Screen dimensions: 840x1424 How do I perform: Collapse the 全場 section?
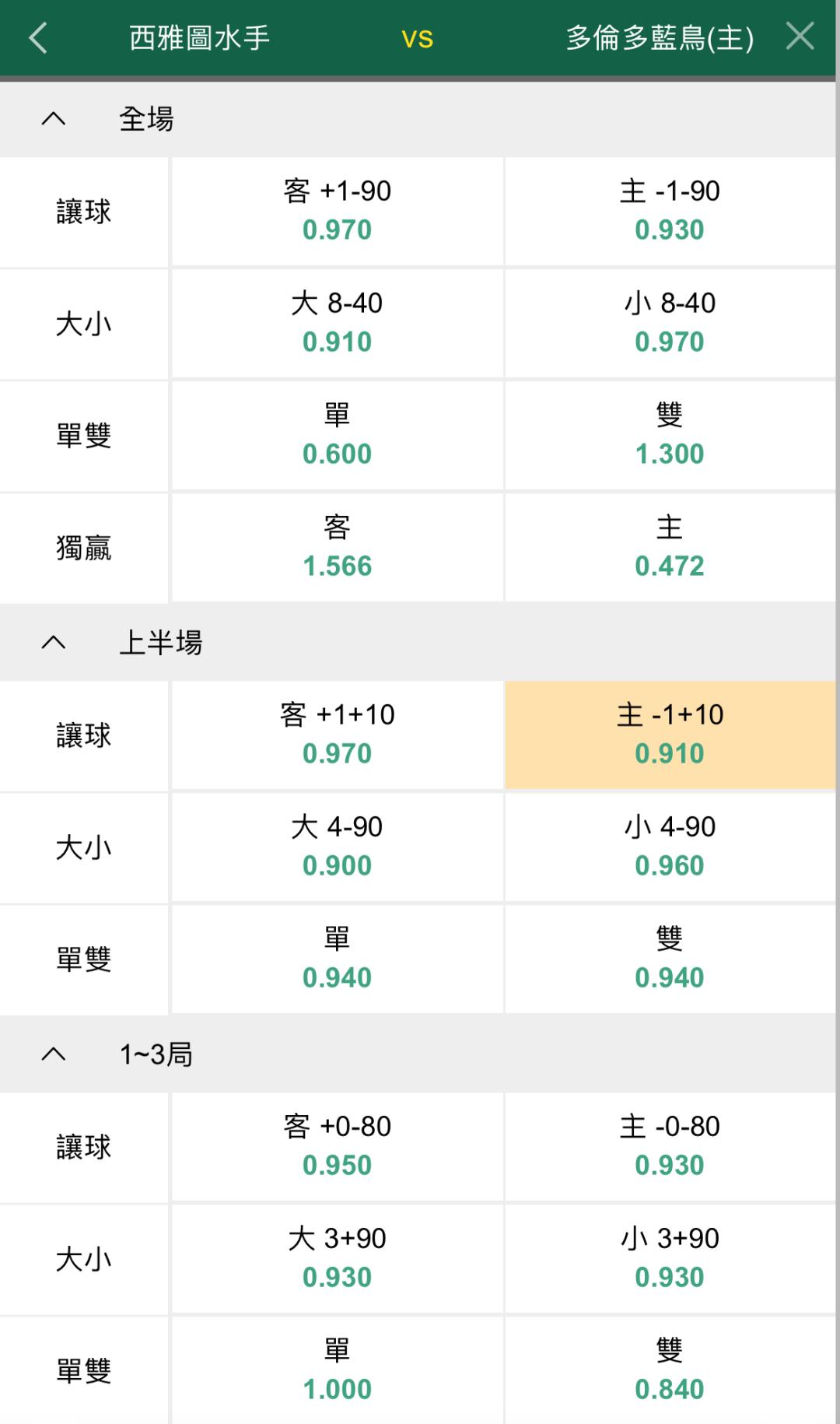(x=54, y=119)
